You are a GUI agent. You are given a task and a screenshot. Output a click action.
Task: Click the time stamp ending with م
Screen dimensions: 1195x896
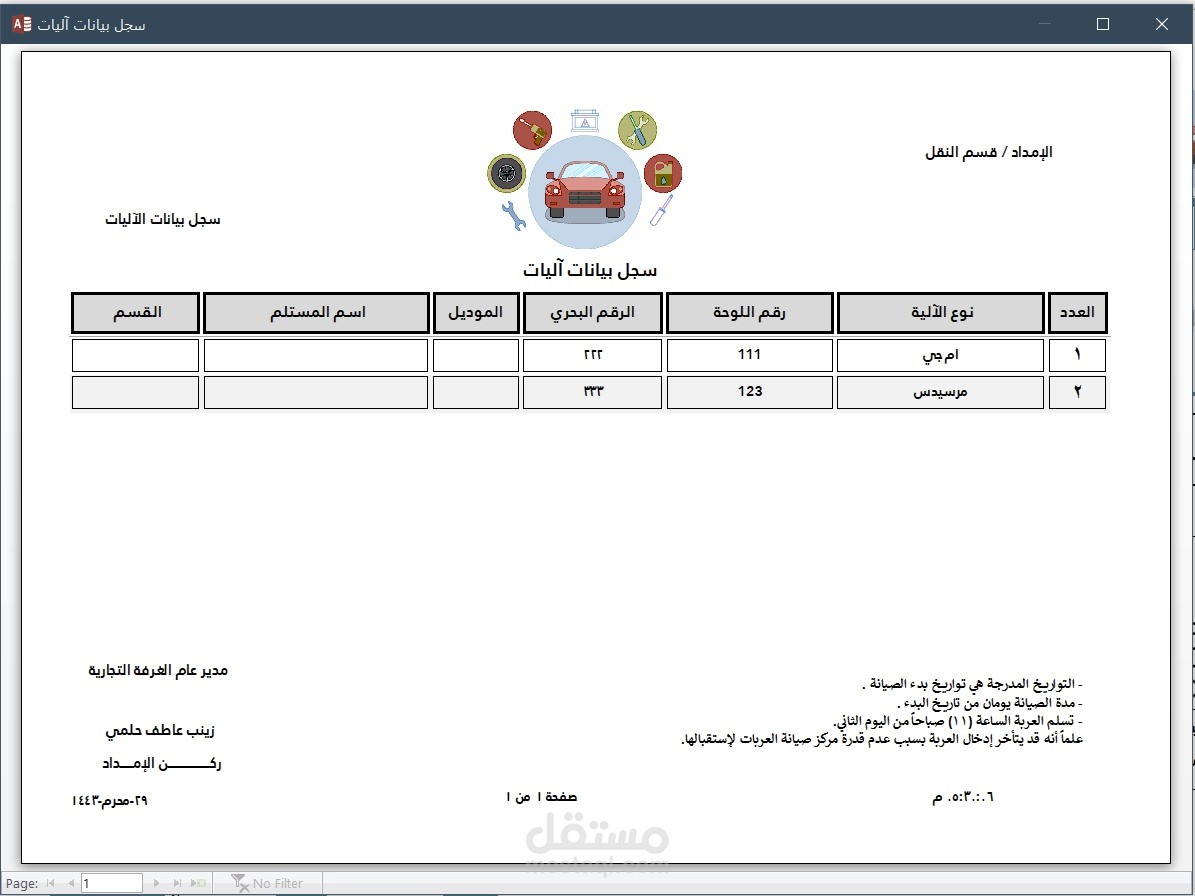click(963, 797)
